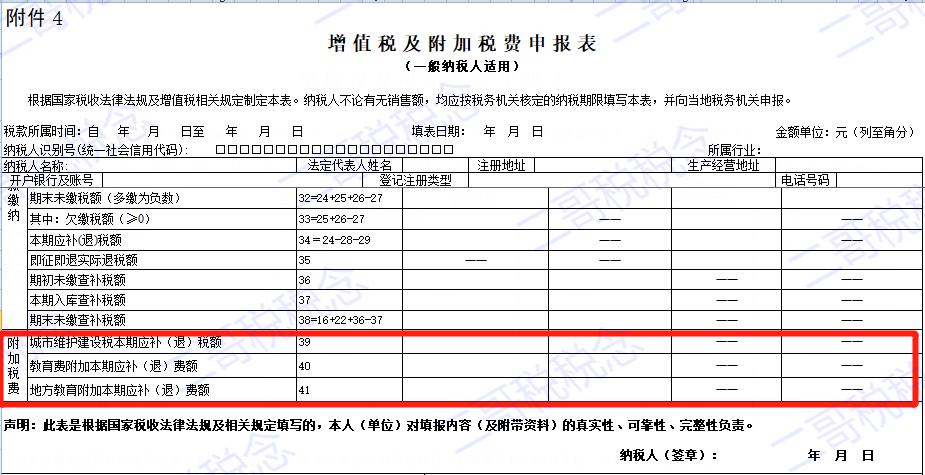Click '纳税人识别号(统一社会信用代码)' label

(96, 149)
